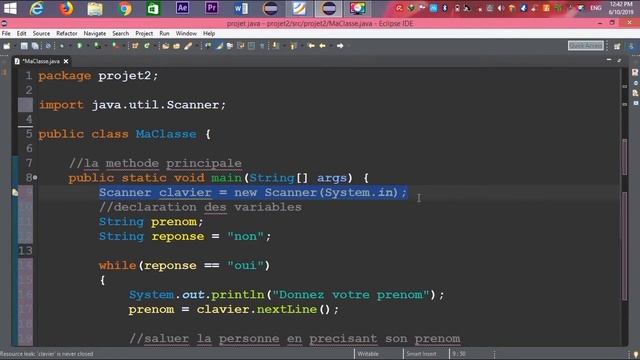
Task: Click the 'clavier is never closed' status message
Action: (x=47, y=354)
